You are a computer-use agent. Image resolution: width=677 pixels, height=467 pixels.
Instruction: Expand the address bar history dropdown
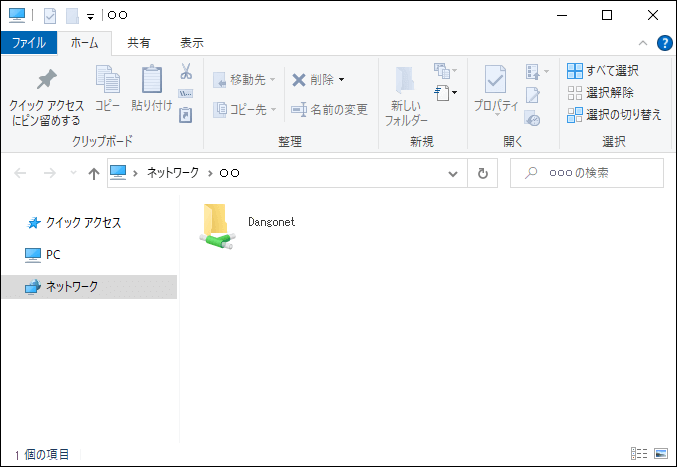click(454, 173)
